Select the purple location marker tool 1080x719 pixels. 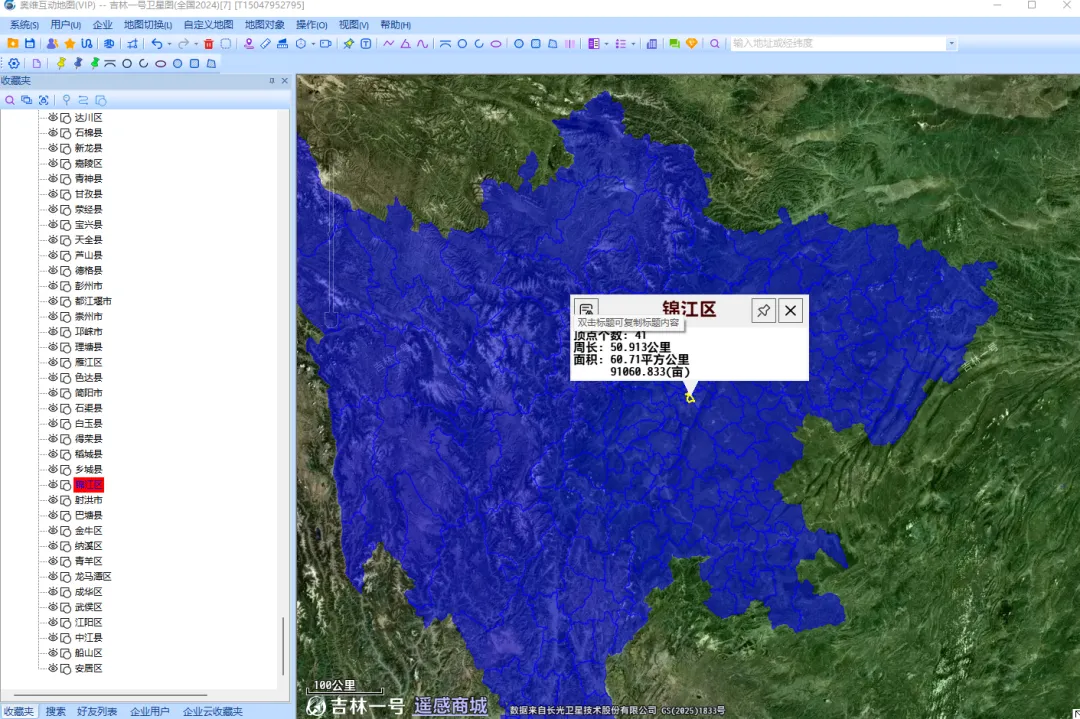point(249,43)
